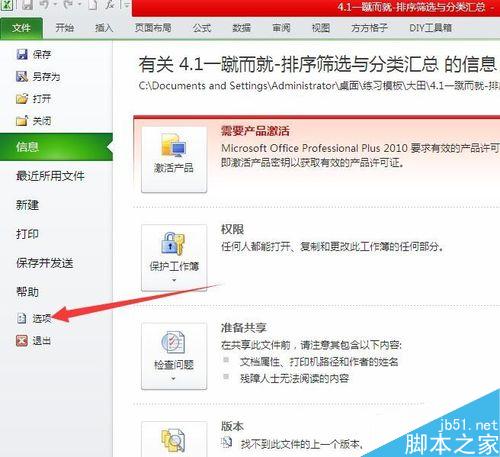Image resolution: width=500 pixels, height=457 pixels.
Task: Switch to the Insert (插入) tab
Action: (104, 28)
